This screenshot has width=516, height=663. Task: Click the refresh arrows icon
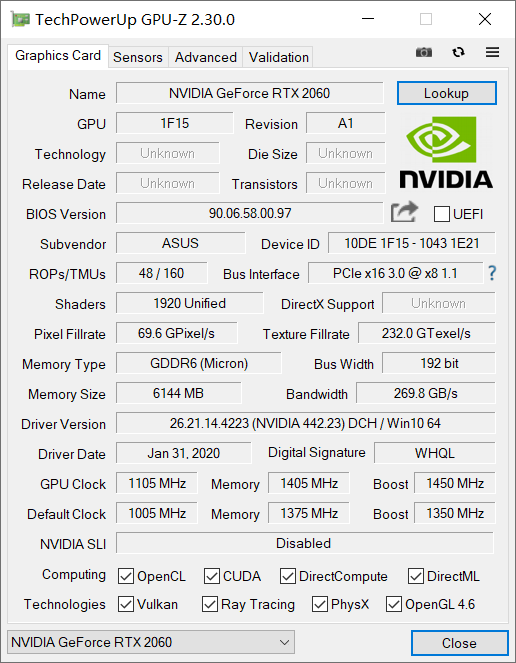pos(458,52)
